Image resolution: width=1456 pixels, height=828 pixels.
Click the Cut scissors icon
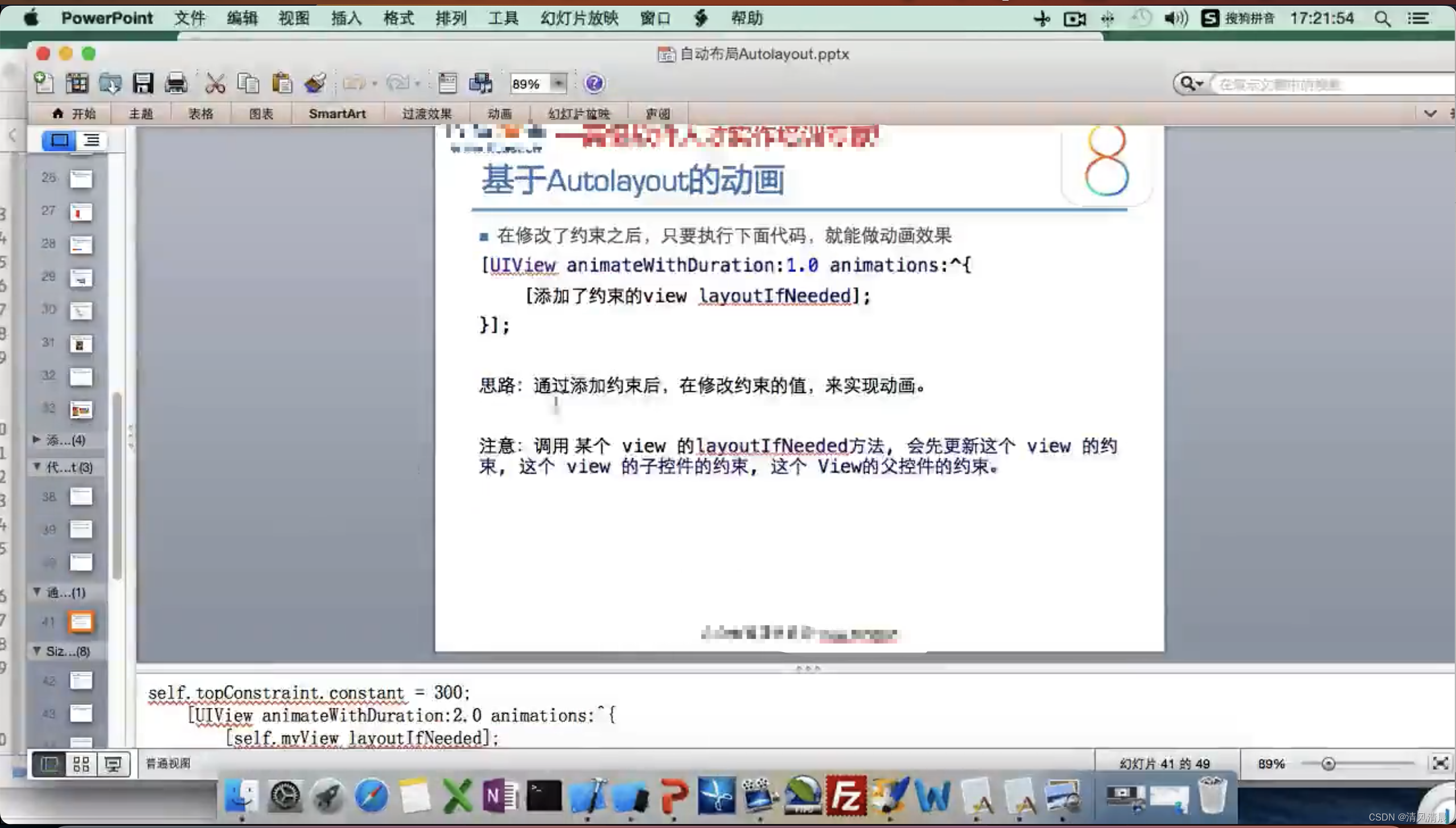[215, 84]
